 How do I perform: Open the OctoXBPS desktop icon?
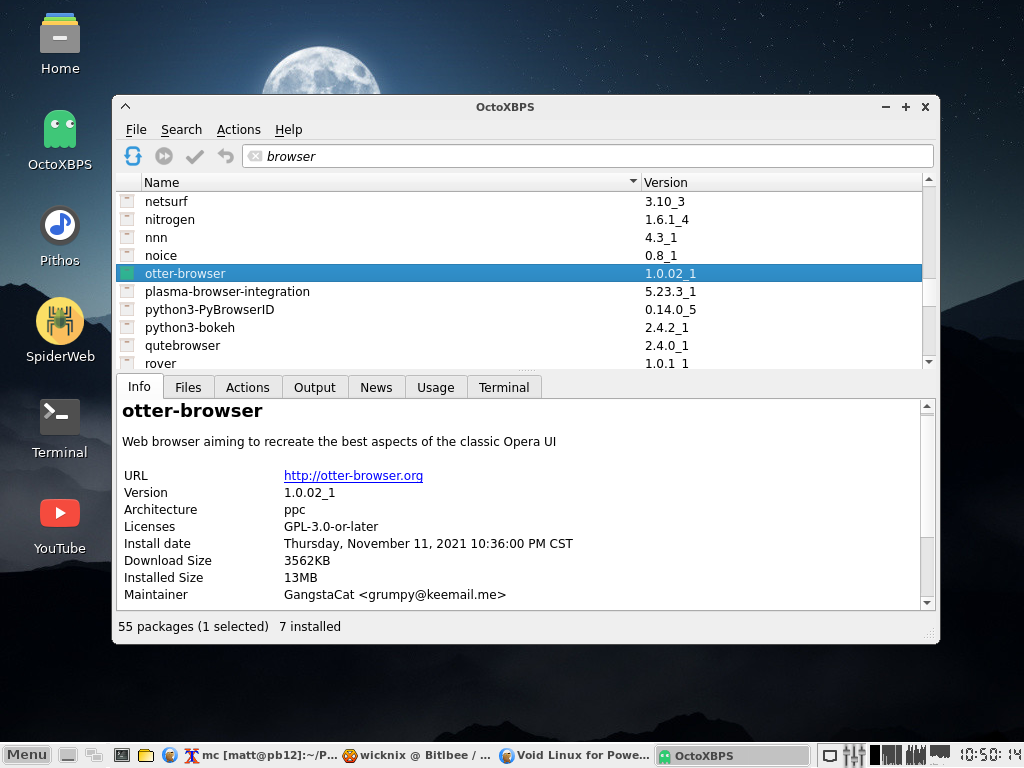pyautogui.click(x=60, y=140)
